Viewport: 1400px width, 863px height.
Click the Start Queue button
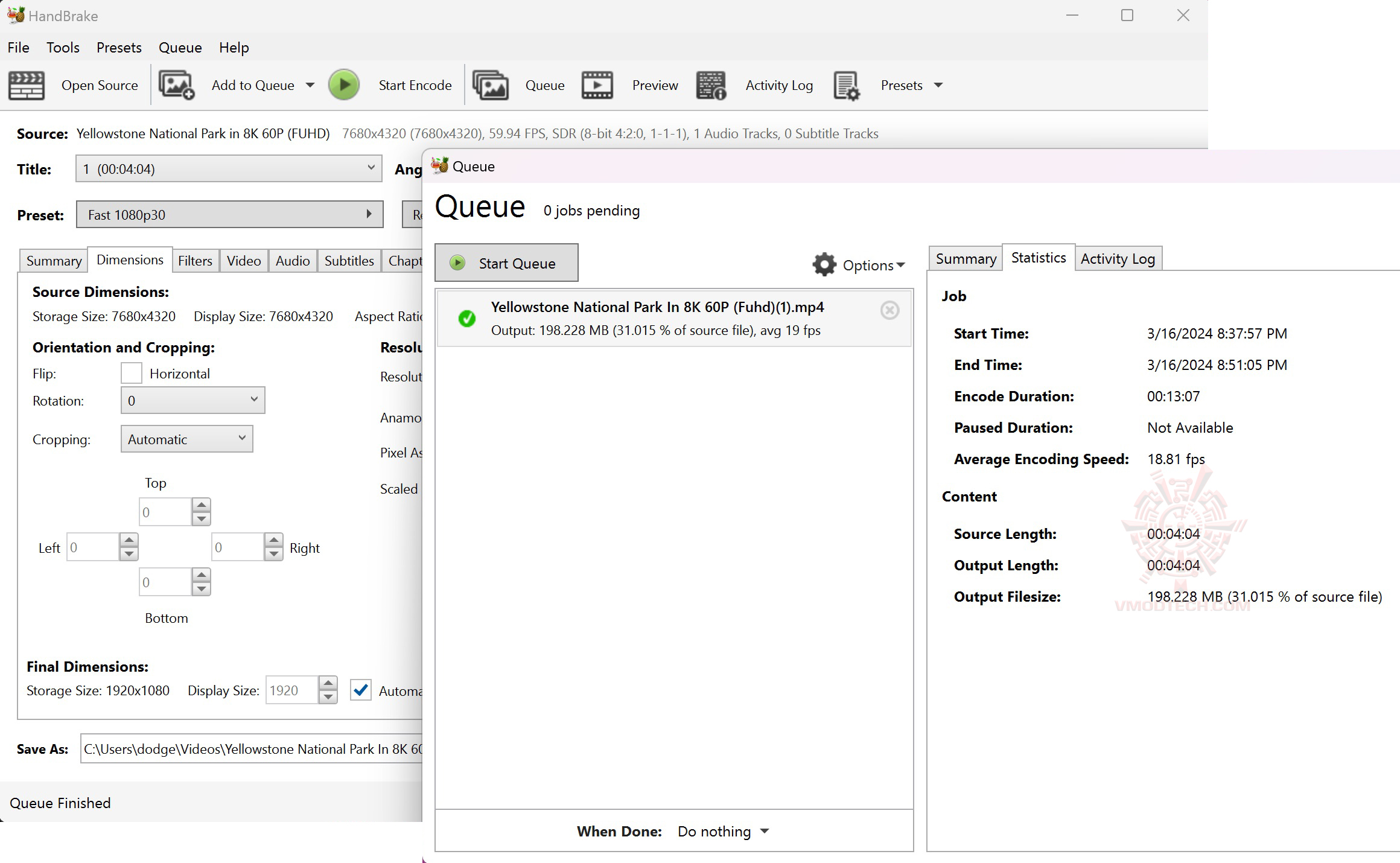506,263
